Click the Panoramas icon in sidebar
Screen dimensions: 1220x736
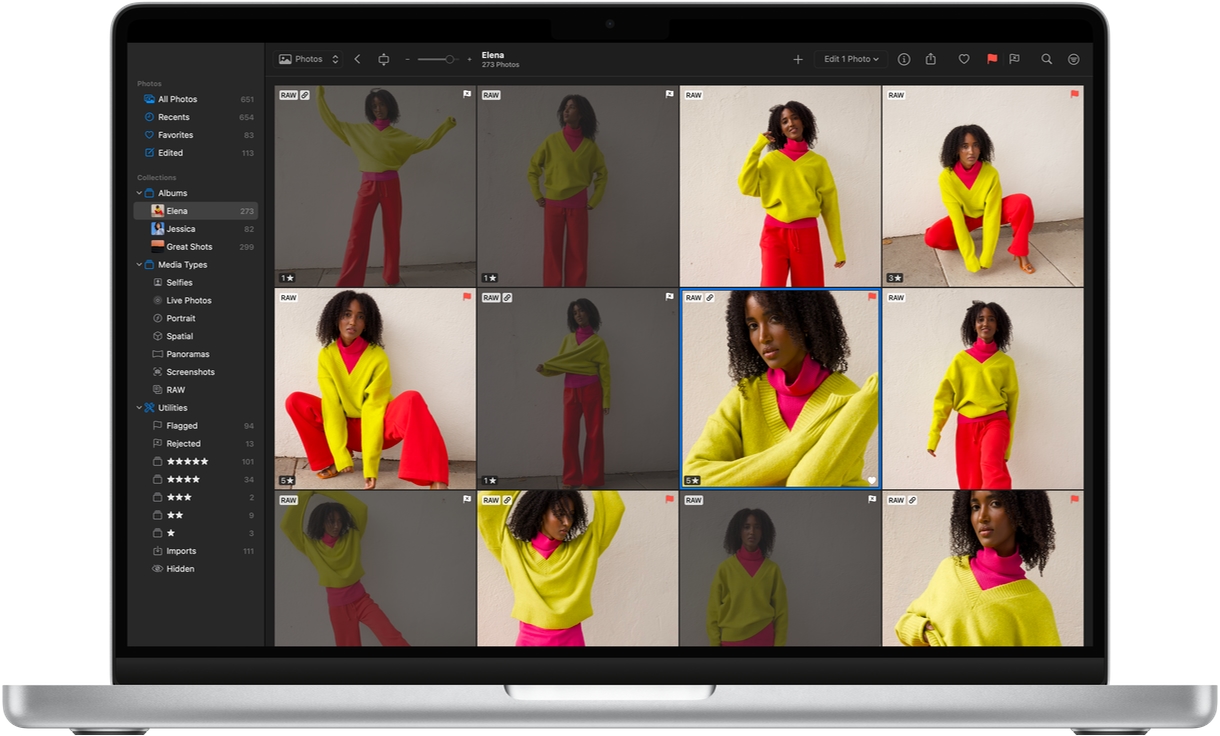157,355
